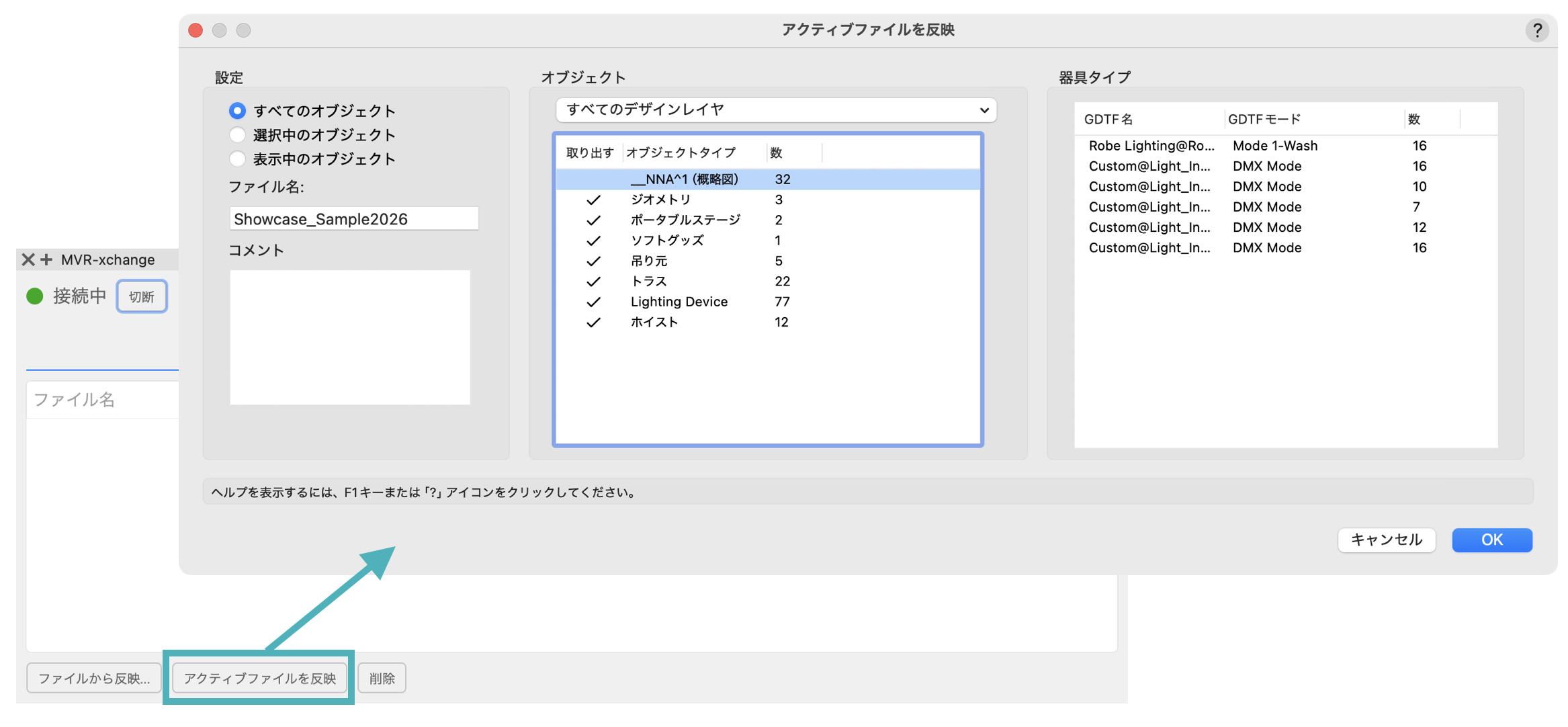Sort by GDTFモード column header
Screen dimensions: 1568x727
point(1264,120)
